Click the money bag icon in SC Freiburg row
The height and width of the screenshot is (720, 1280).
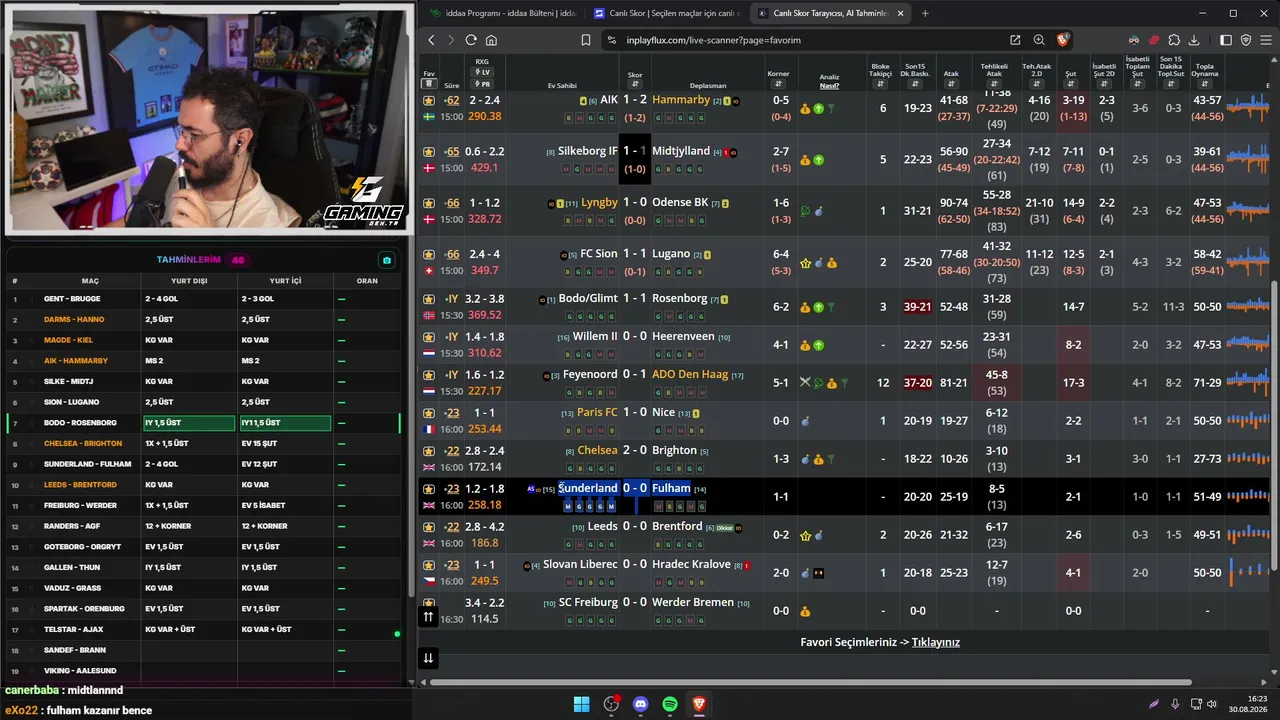tap(805, 611)
